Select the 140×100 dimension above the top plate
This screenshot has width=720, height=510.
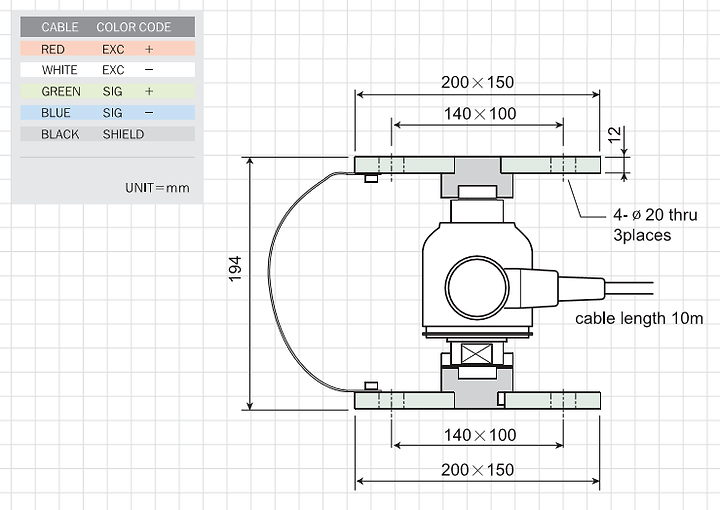[x=480, y=113]
